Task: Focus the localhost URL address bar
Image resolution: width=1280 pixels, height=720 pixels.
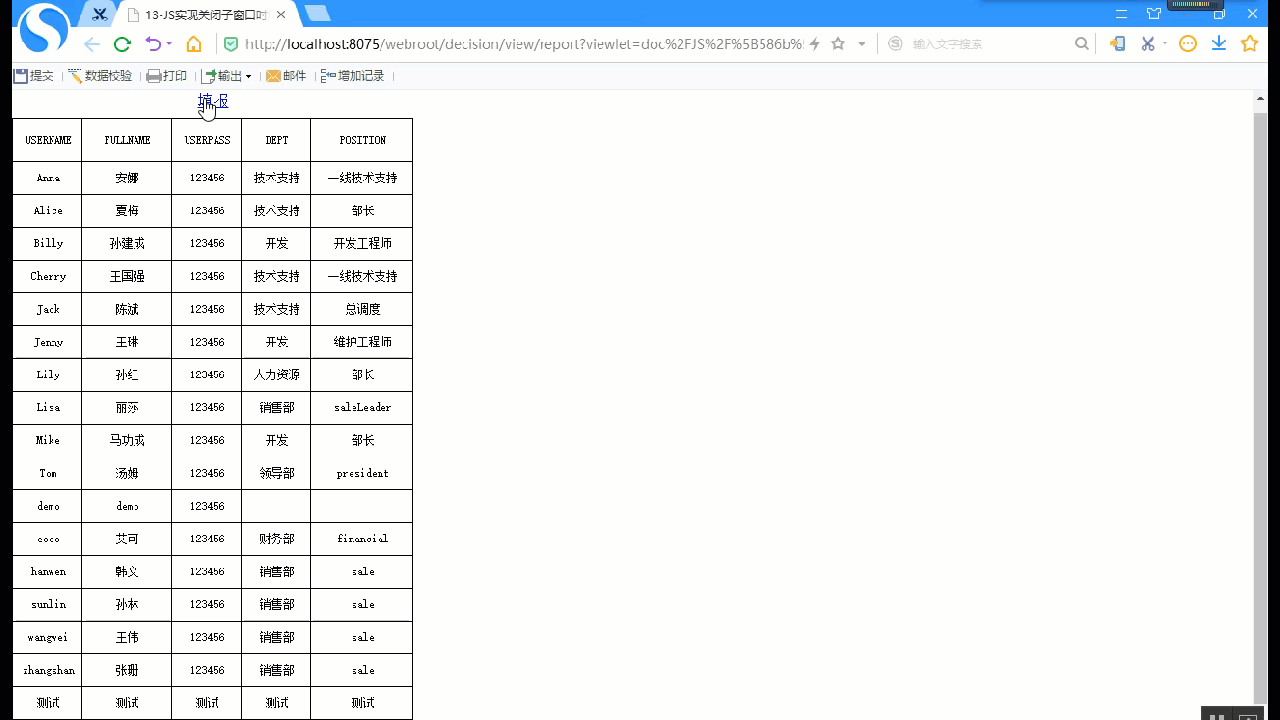Action: (522, 44)
